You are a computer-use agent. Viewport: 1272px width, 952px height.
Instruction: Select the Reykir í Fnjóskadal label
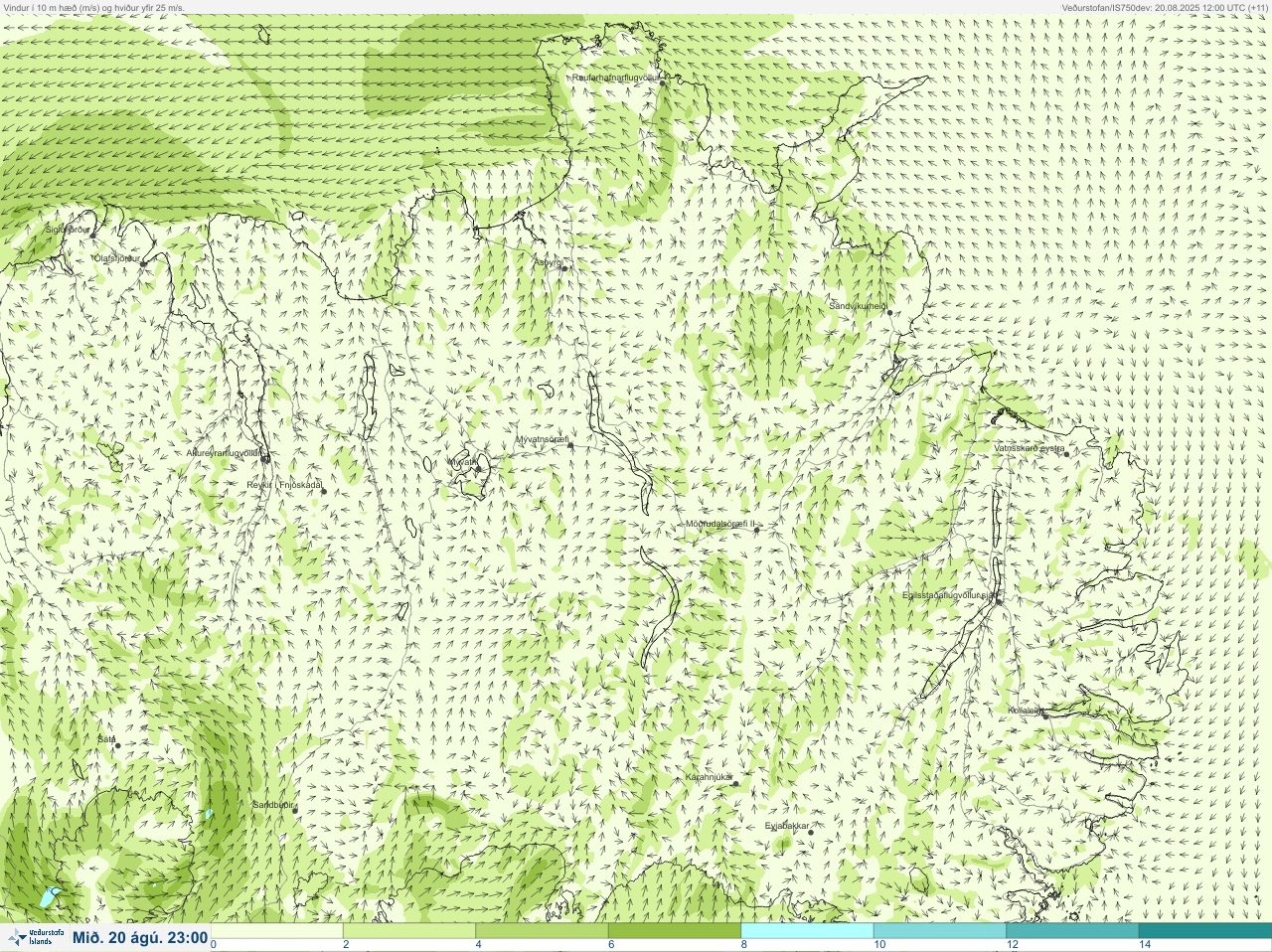(284, 485)
